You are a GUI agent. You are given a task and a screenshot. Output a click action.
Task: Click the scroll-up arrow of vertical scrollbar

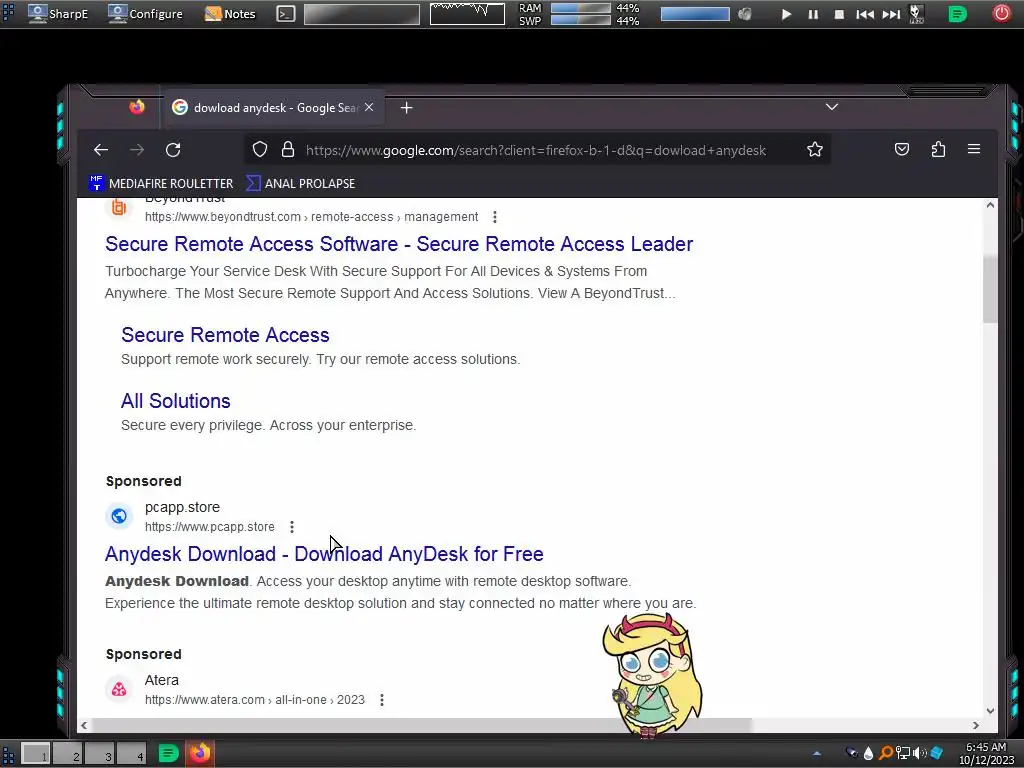(x=990, y=205)
